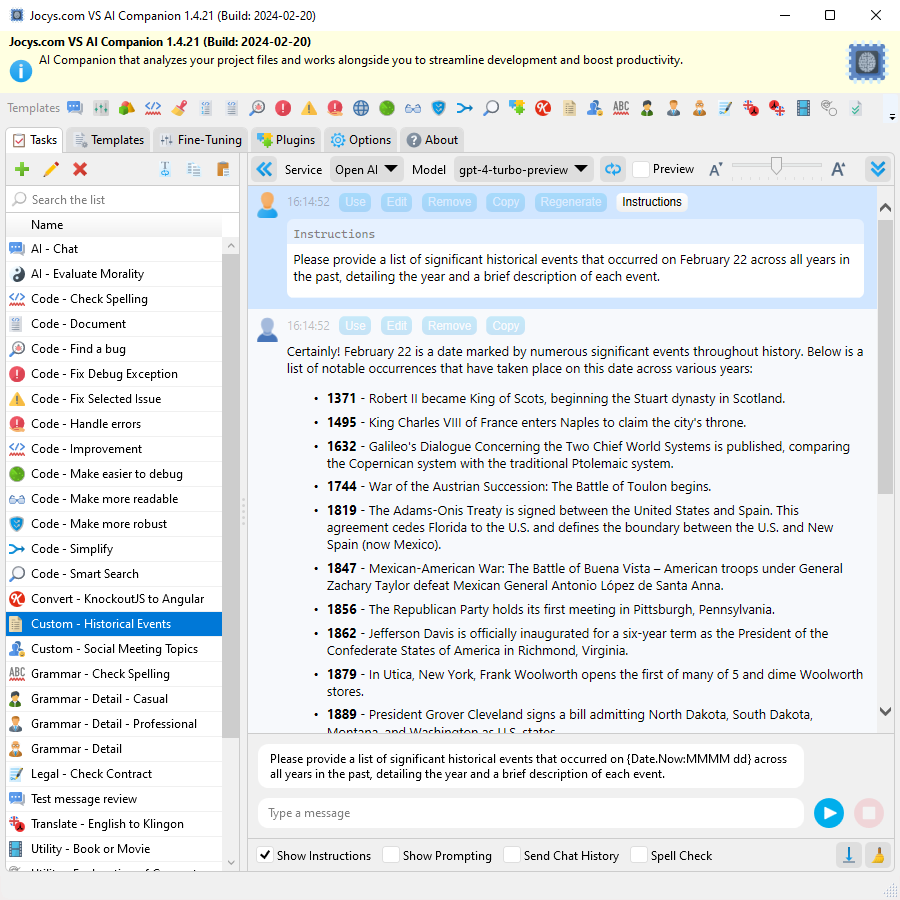900x900 pixels.
Task: Send message with blue play button
Action: [x=829, y=813]
